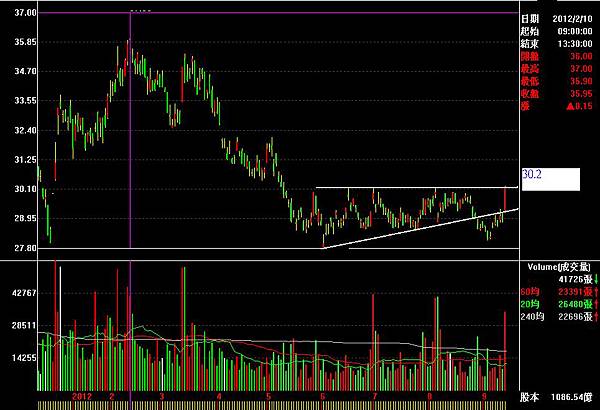Click the 37.00 label on price axis

pyautogui.click(x=25, y=13)
